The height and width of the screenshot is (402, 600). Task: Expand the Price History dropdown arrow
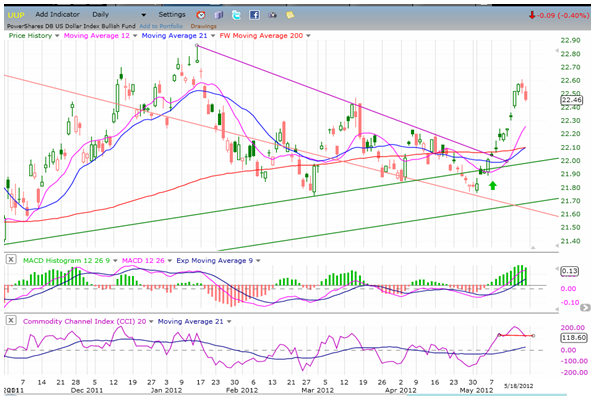[57, 36]
